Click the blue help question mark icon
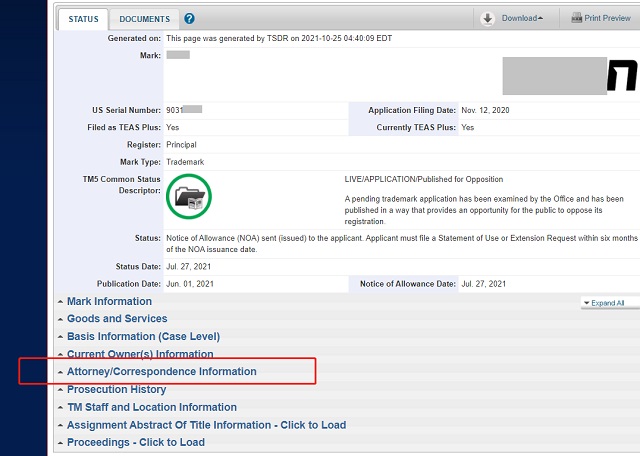Image resolution: width=640 pixels, height=456 pixels. (190, 19)
